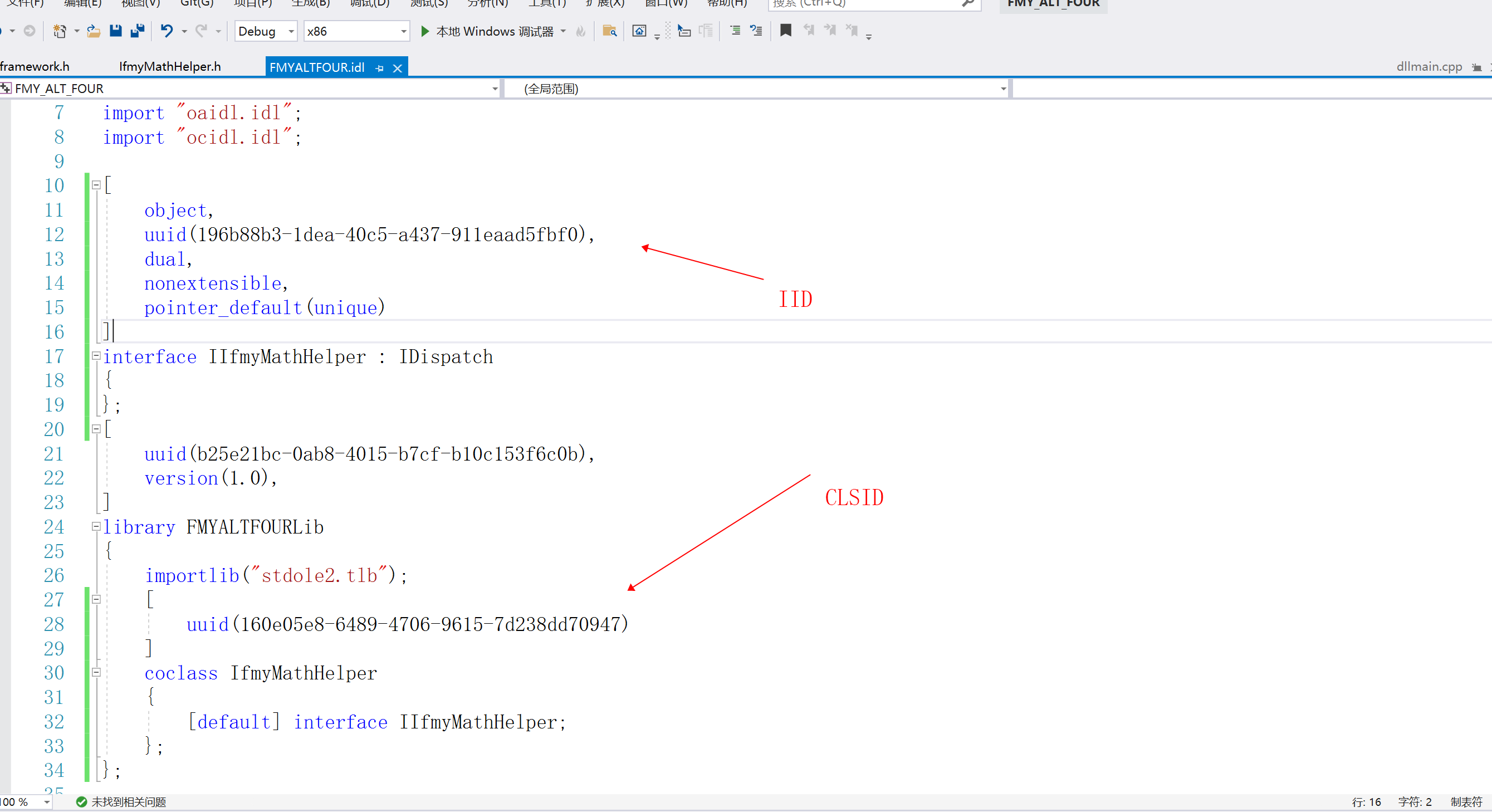The width and height of the screenshot is (1492, 812).
Task: Click the uuid b25e21bc line
Action: tap(369, 453)
